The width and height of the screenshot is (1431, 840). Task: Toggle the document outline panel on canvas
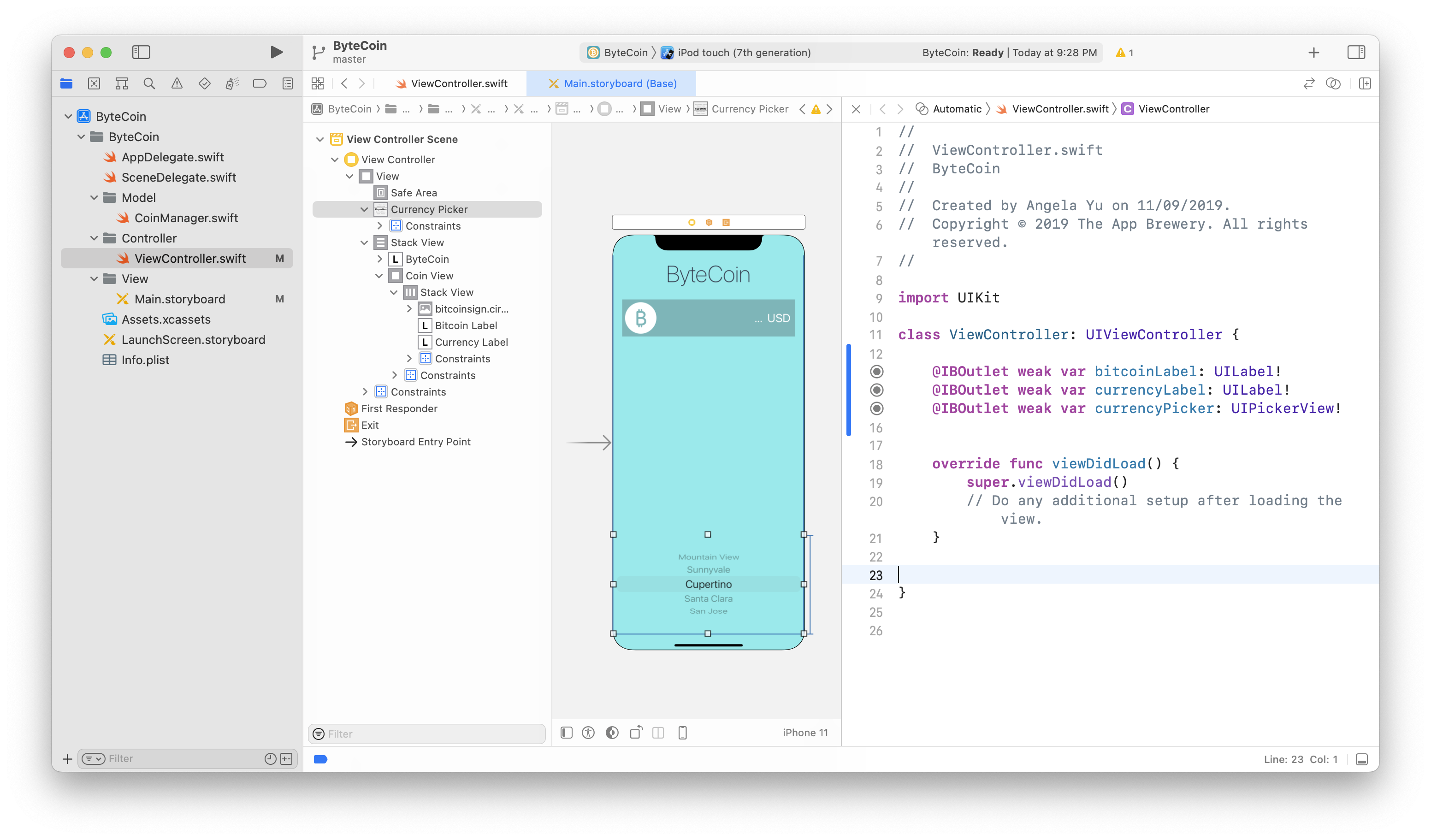566,733
